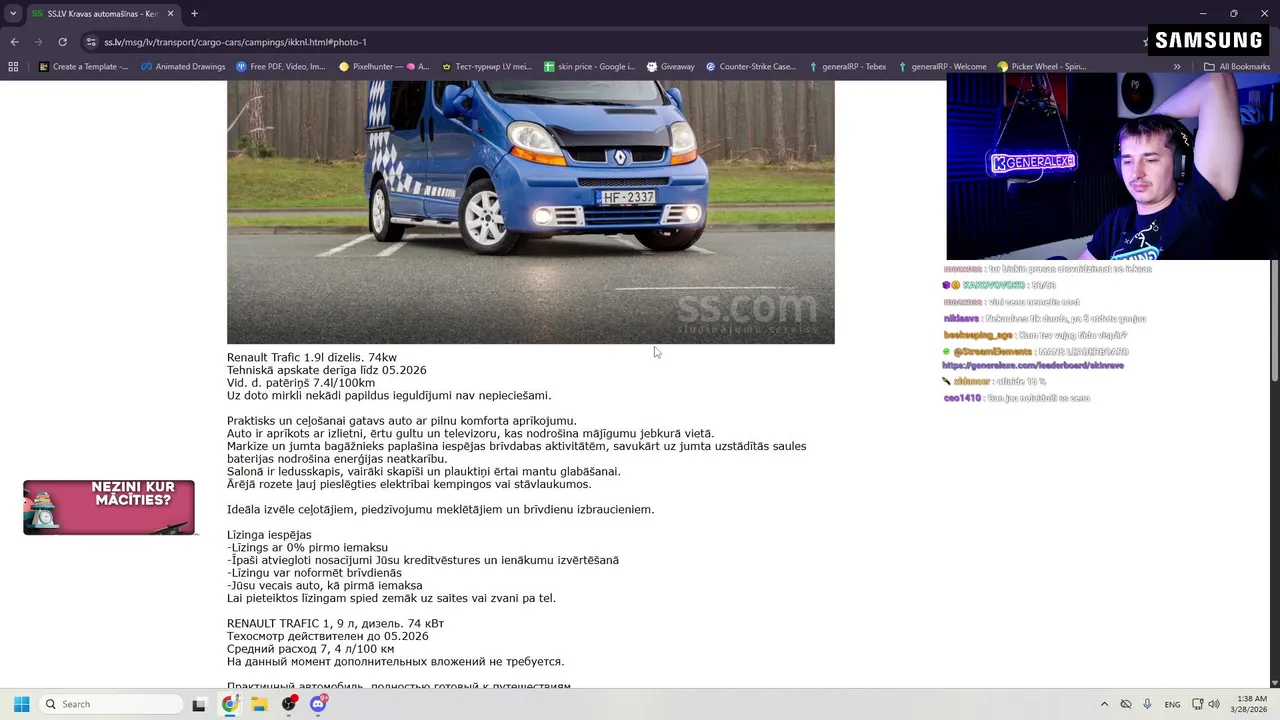Click the taskbar Search box

112,704
